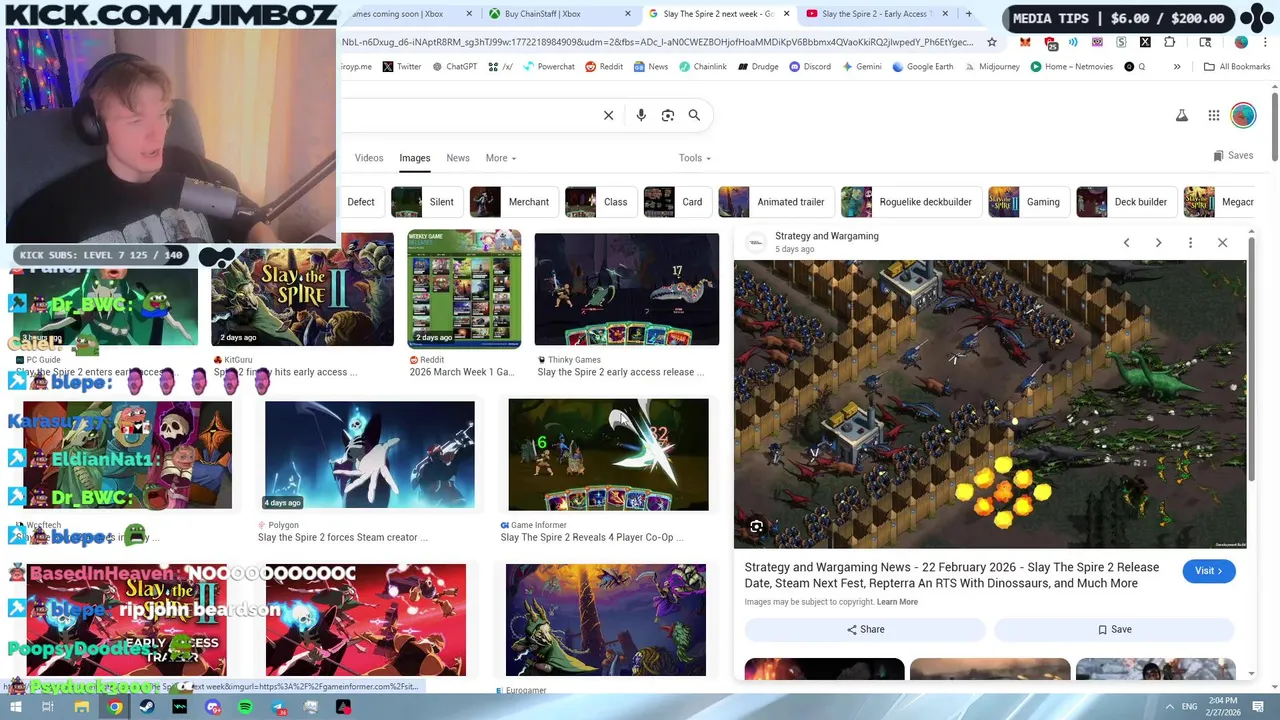This screenshot has height=720, width=1280.
Task: Open Steam from the taskbar
Action: point(147,707)
